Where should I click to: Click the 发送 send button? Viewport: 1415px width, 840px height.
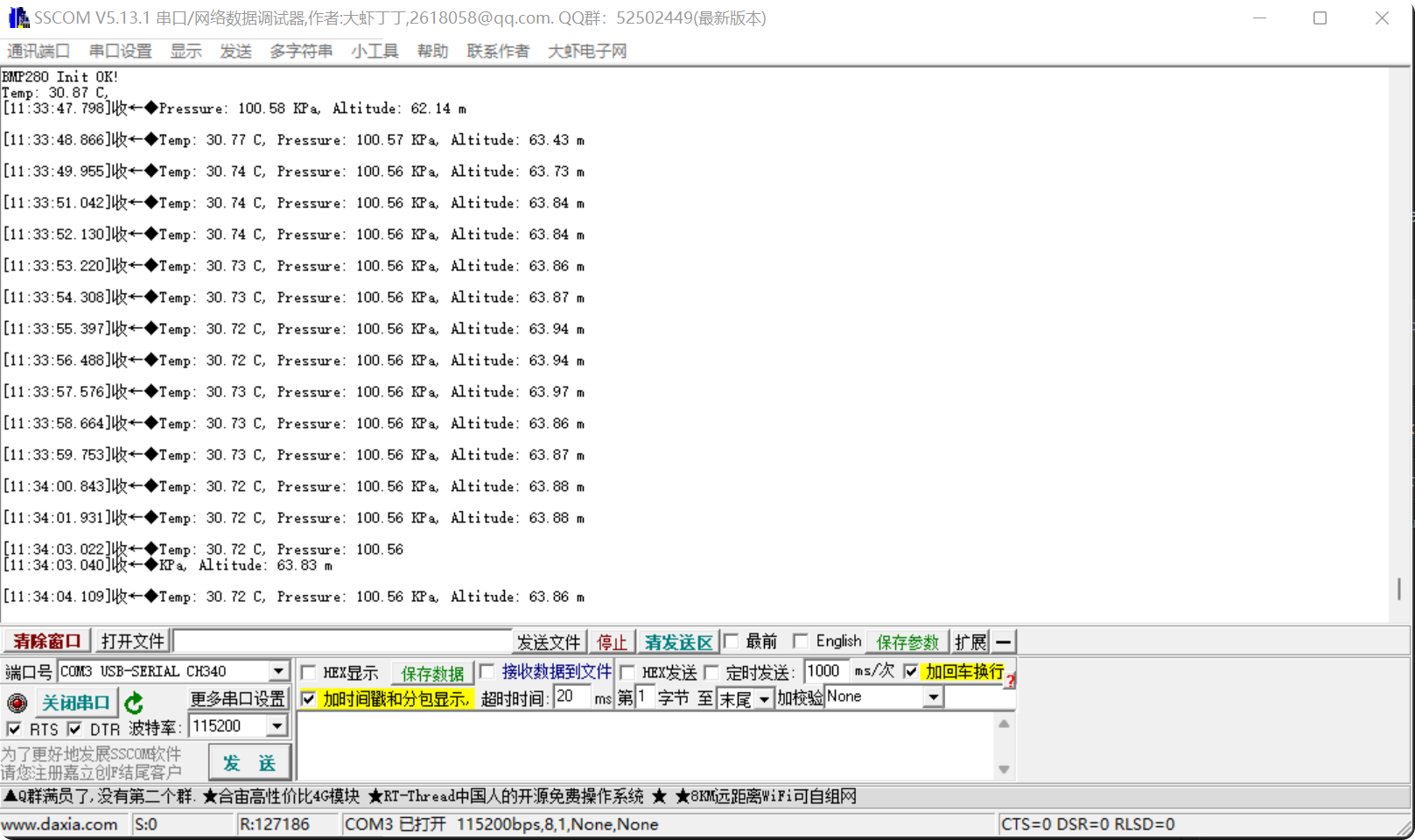click(249, 762)
